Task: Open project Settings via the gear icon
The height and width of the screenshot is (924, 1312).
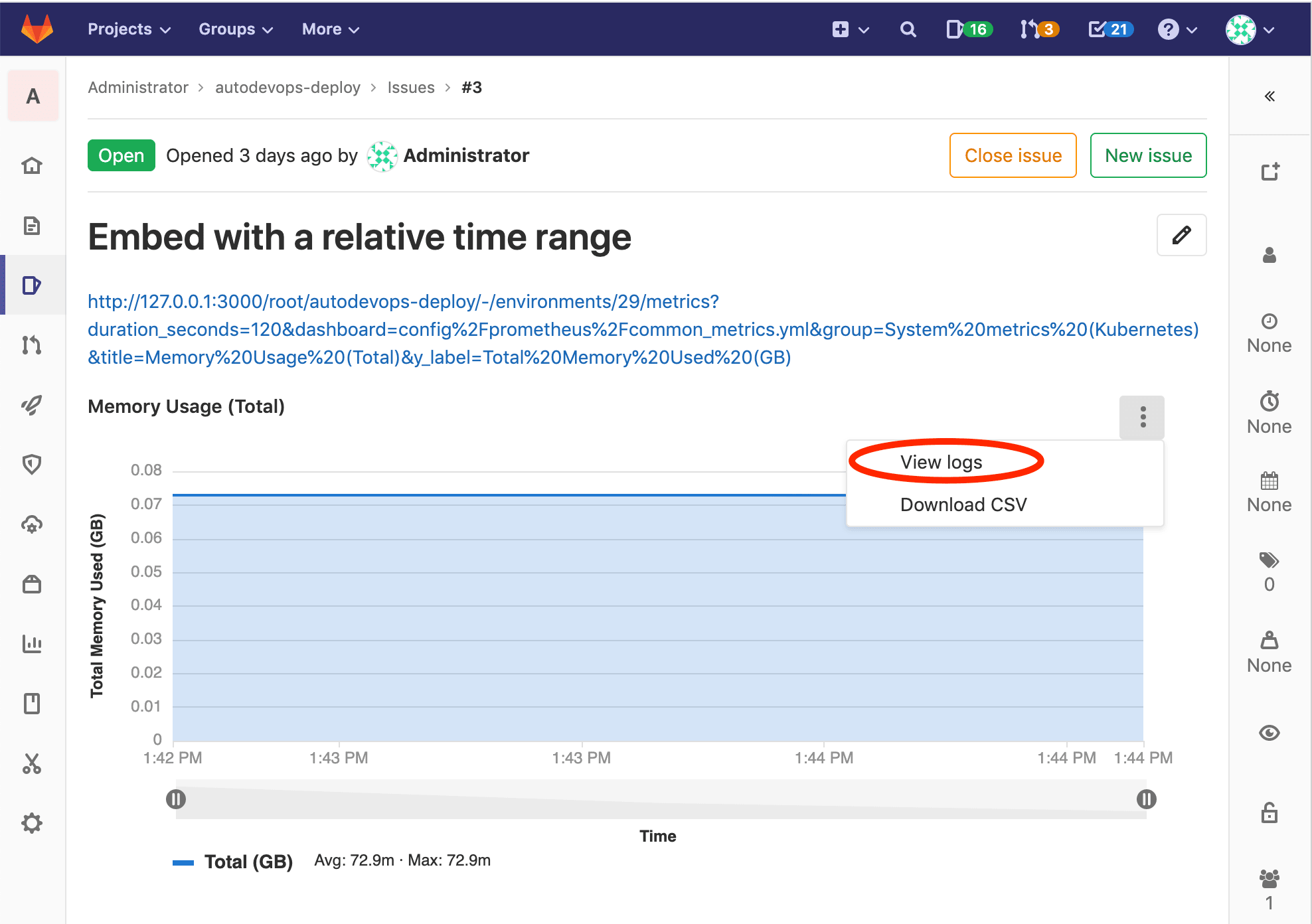Action: 33,823
